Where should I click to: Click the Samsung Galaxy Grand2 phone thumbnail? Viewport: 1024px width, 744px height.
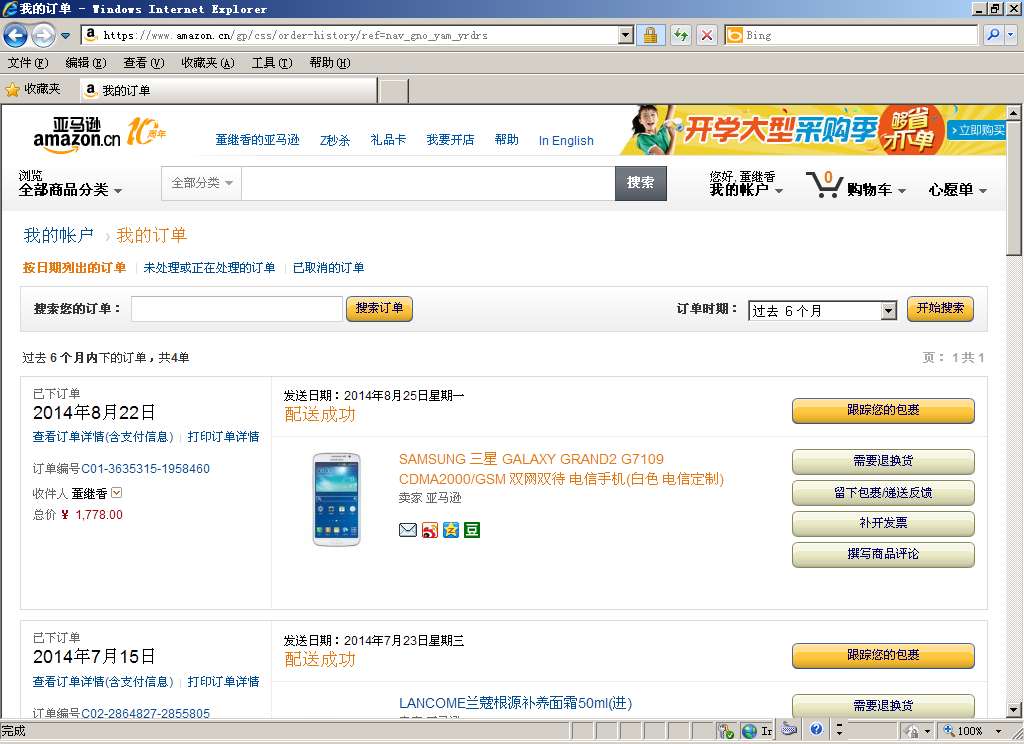[x=336, y=499]
